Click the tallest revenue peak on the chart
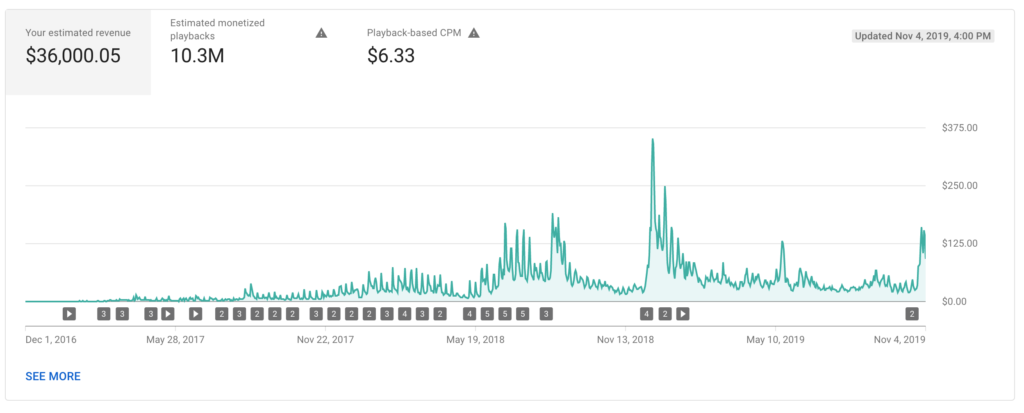The height and width of the screenshot is (413, 1024). (x=653, y=141)
